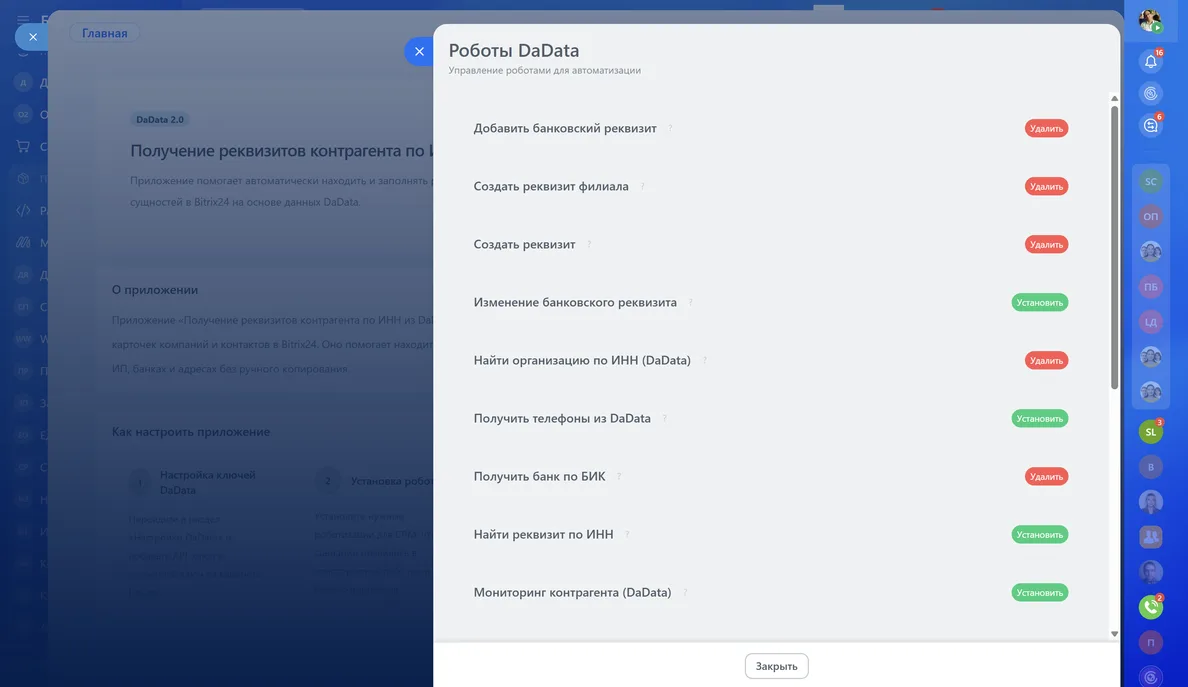Image resolution: width=1188 pixels, height=687 pixels.
Task: Remove the Найти организацию по ИНН robot
Action: pos(1046,361)
